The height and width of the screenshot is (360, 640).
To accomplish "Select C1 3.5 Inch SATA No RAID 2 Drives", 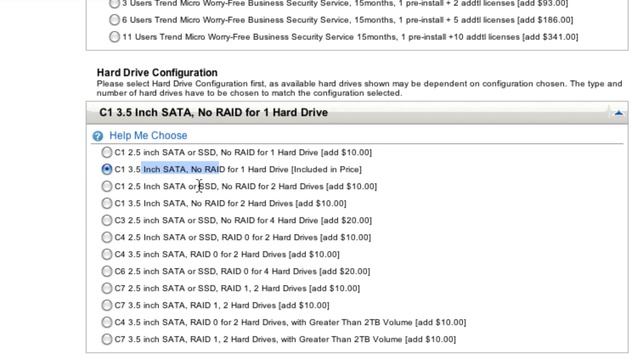I will point(107,203).
